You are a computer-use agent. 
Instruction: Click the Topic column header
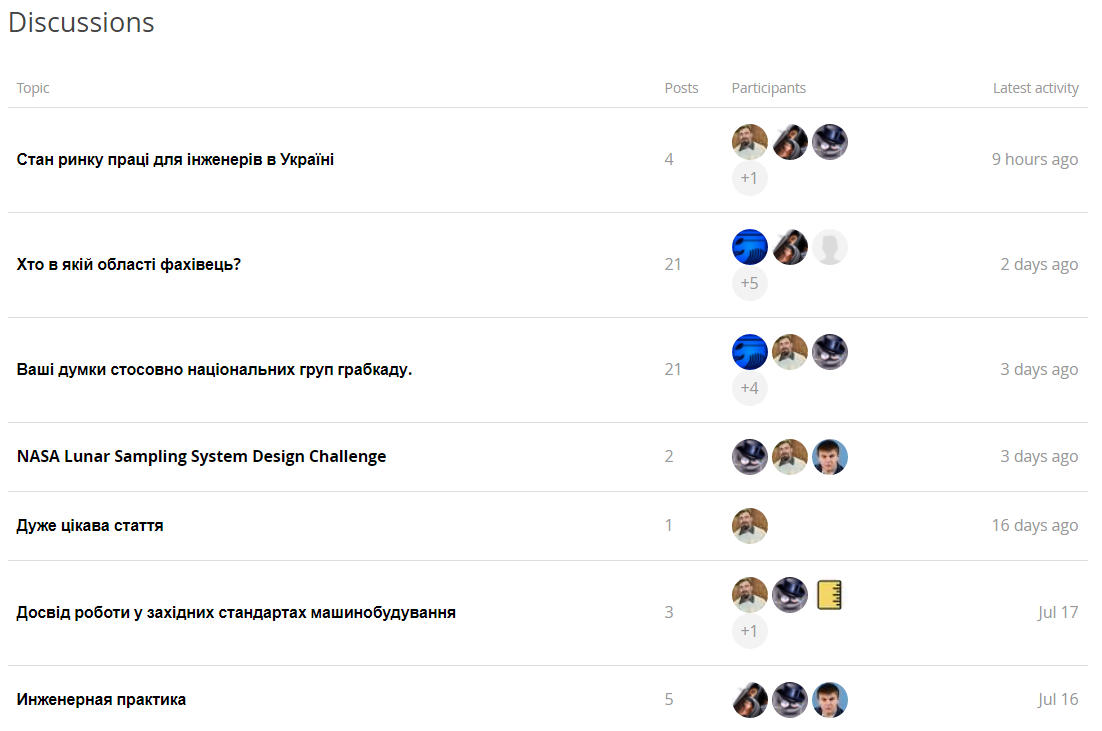pos(33,88)
